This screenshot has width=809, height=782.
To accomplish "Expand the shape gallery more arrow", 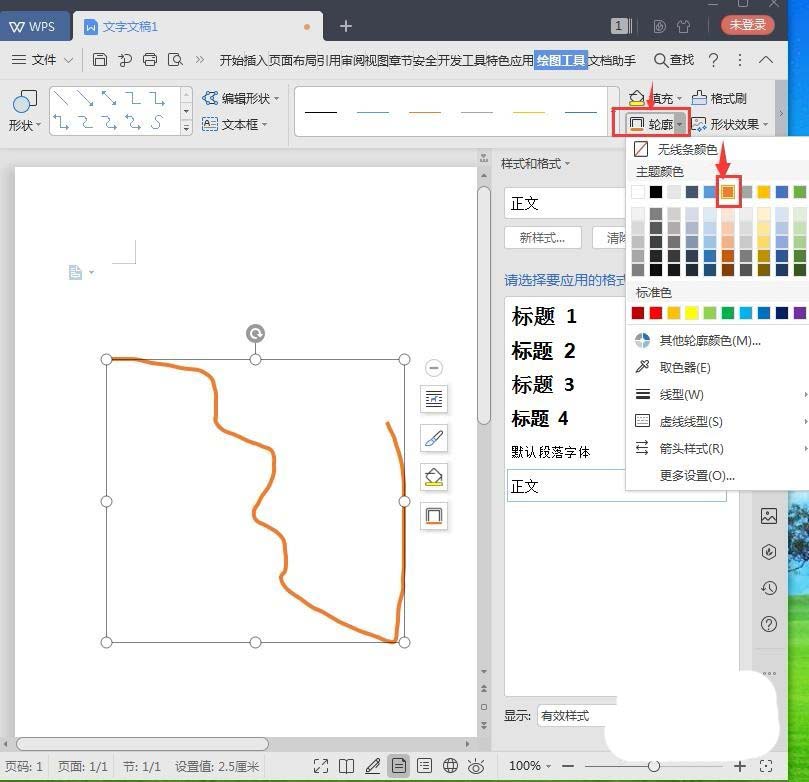I will (186, 127).
